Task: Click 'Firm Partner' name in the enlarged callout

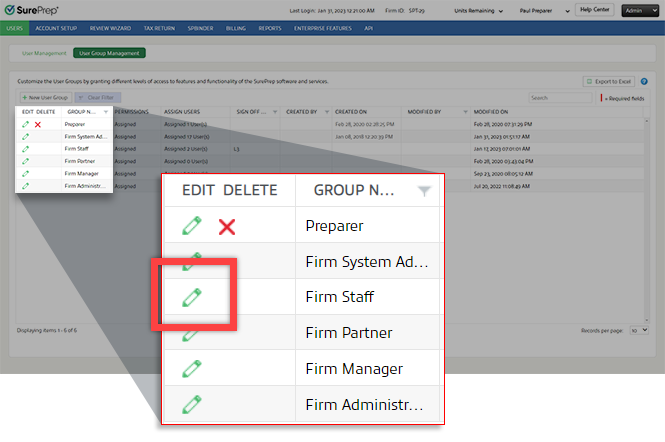Action: pyautogui.click(x=349, y=333)
